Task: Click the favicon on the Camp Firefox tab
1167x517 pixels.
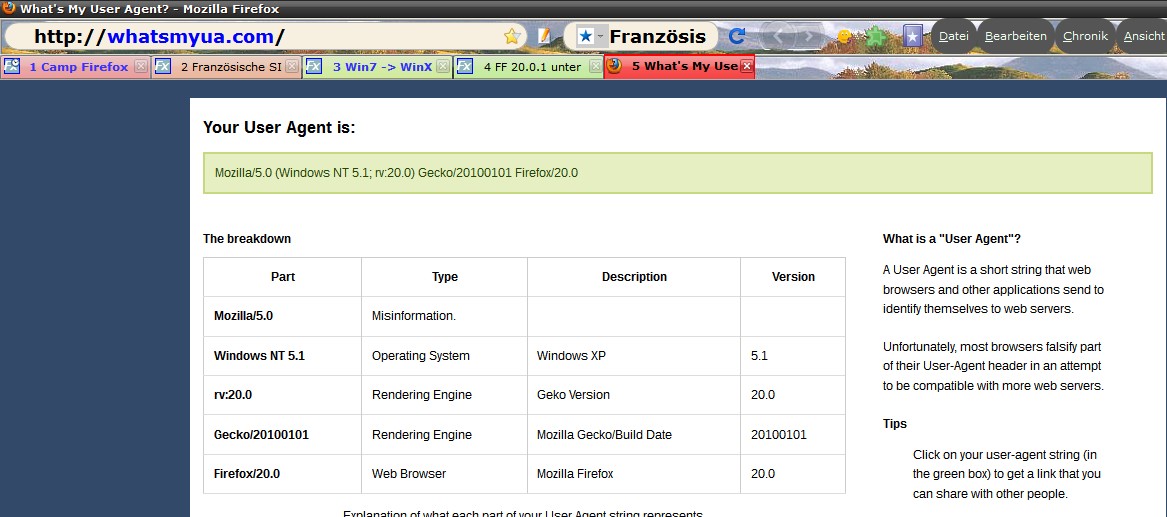Action: click(x=11, y=67)
